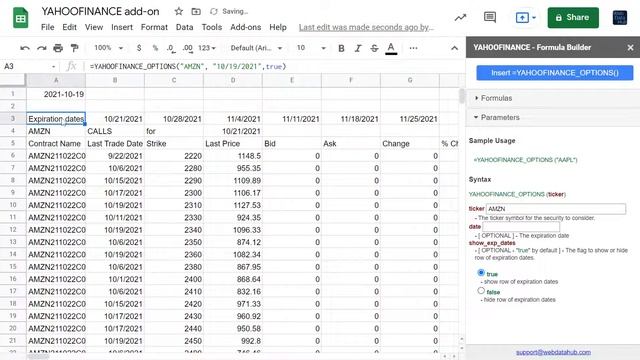640x360 pixels.
Task: Open the present dropdown arrow
Action: tap(534, 18)
